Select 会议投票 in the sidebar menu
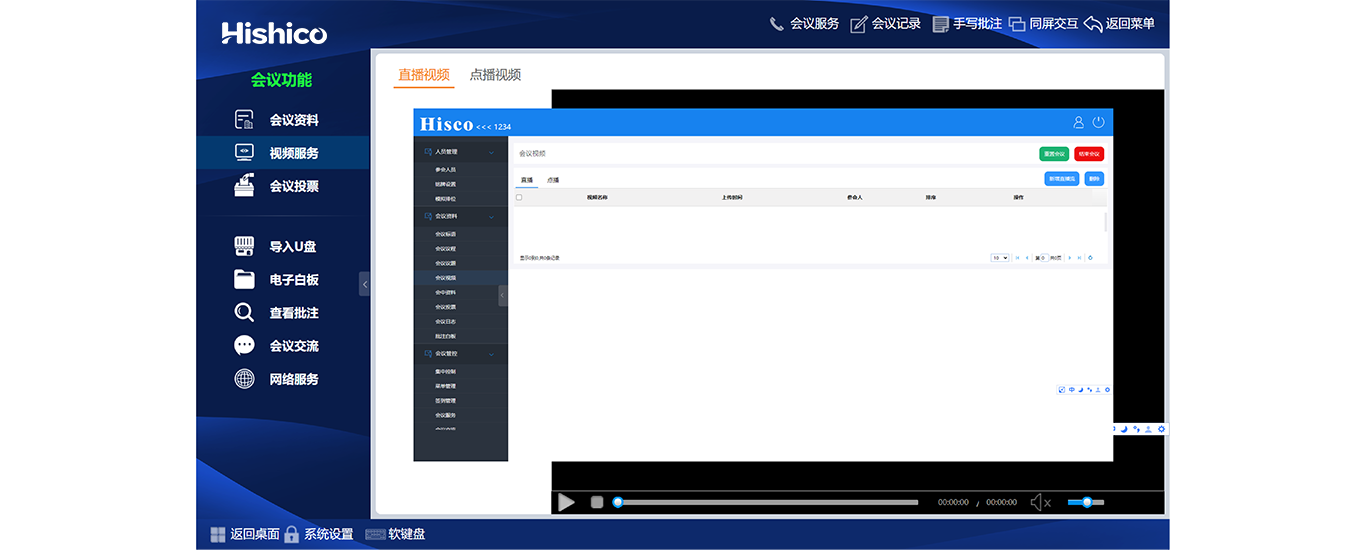This screenshot has height=550, width=1366. (277, 186)
